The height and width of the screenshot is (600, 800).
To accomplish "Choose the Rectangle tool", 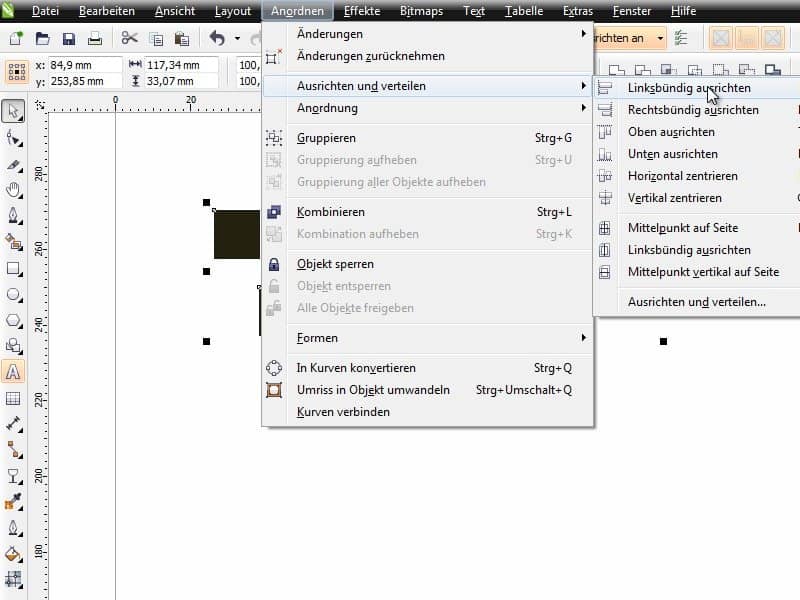I will 14,268.
